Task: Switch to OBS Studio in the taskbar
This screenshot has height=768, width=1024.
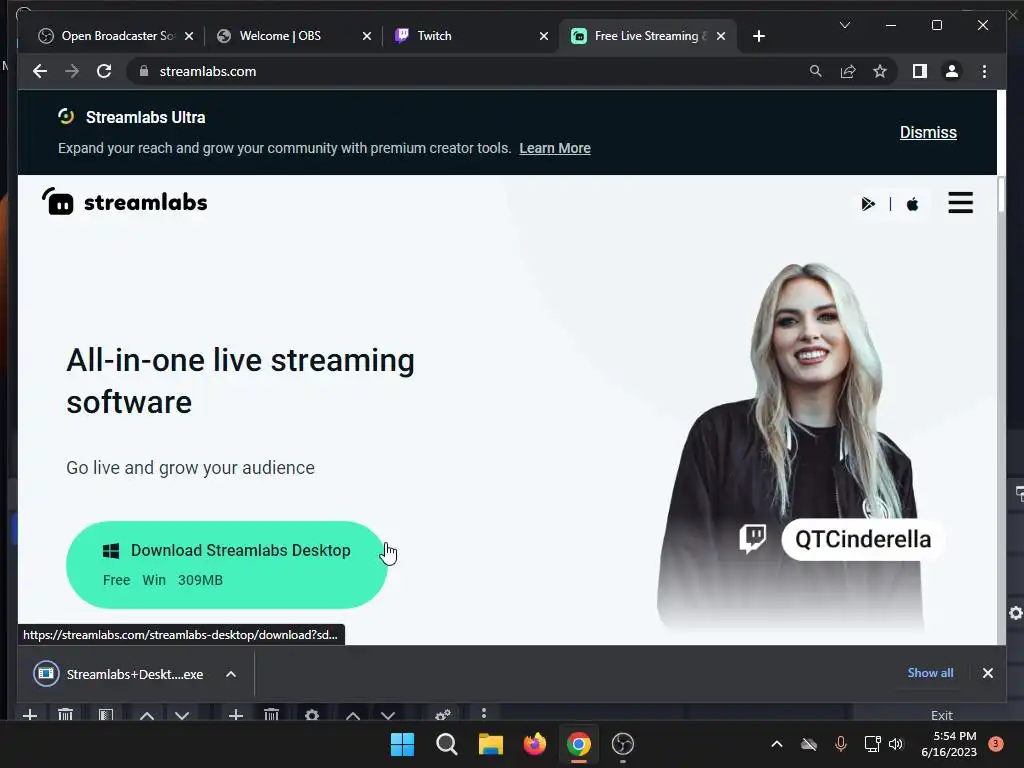Action: pyautogui.click(x=622, y=744)
